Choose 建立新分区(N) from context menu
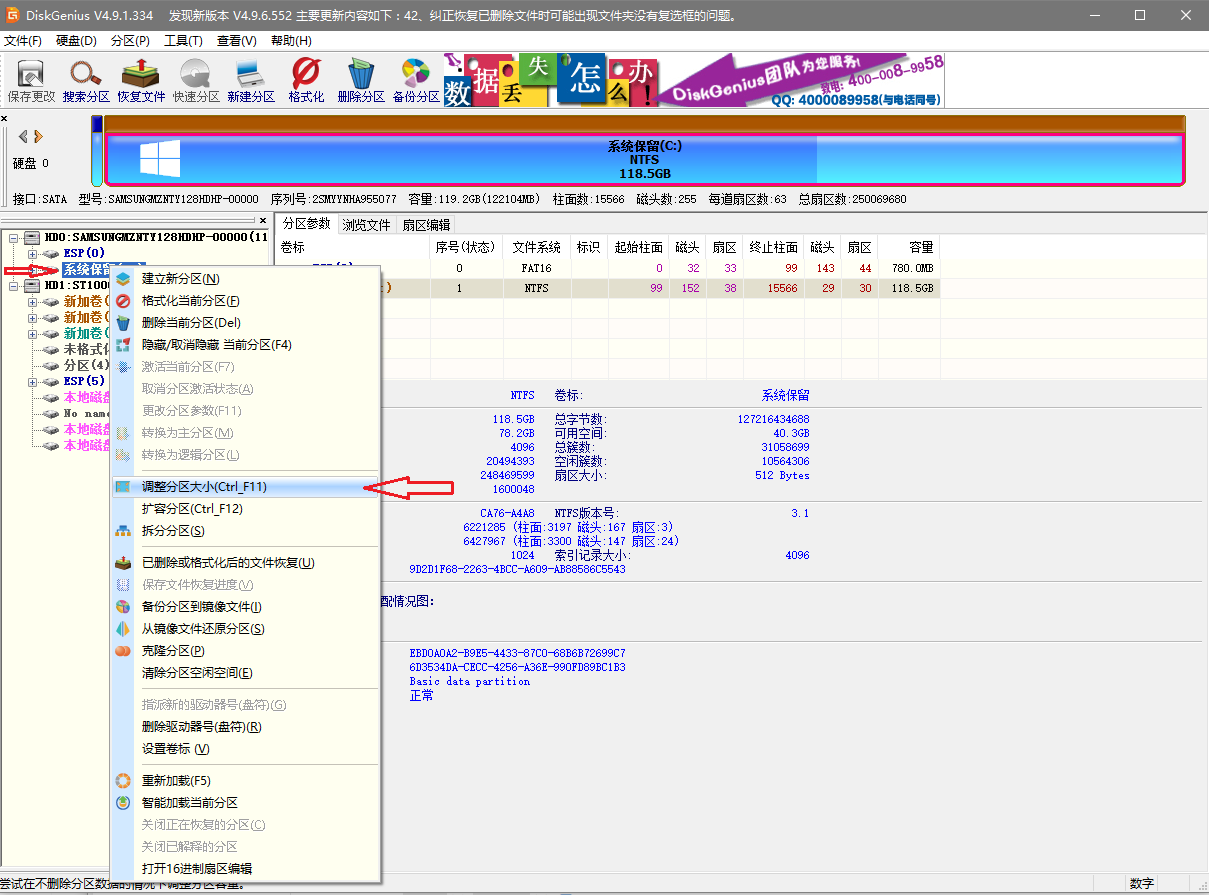This screenshot has width=1209, height=895. 246,278
